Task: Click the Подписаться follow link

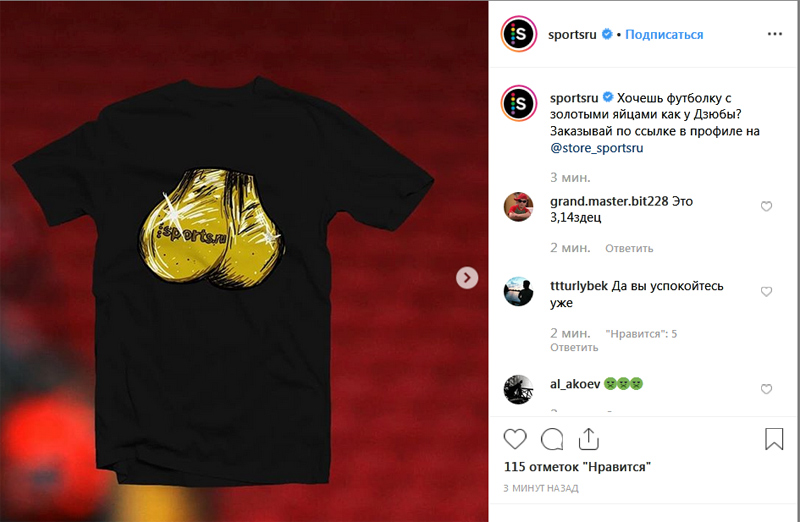Action: pos(664,34)
